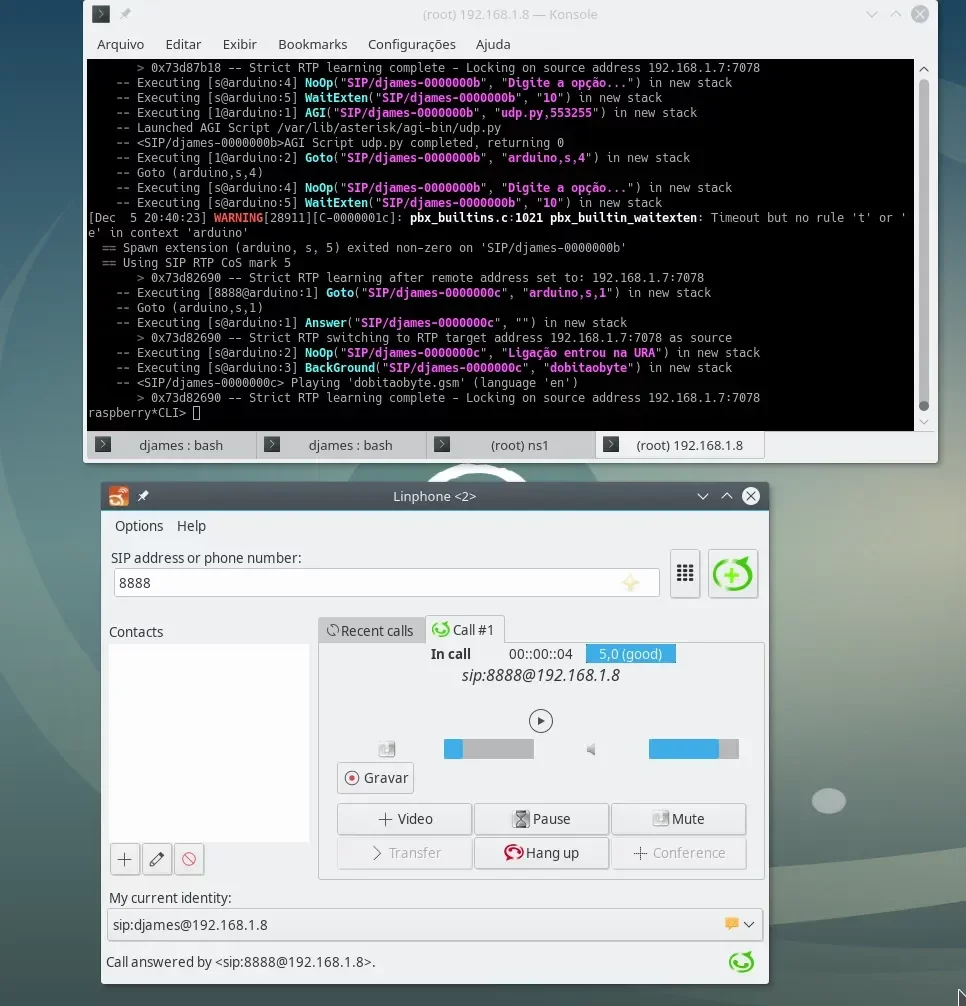This screenshot has height=1006, width=966.
Task: Click the green start call button
Action: point(733,574)
